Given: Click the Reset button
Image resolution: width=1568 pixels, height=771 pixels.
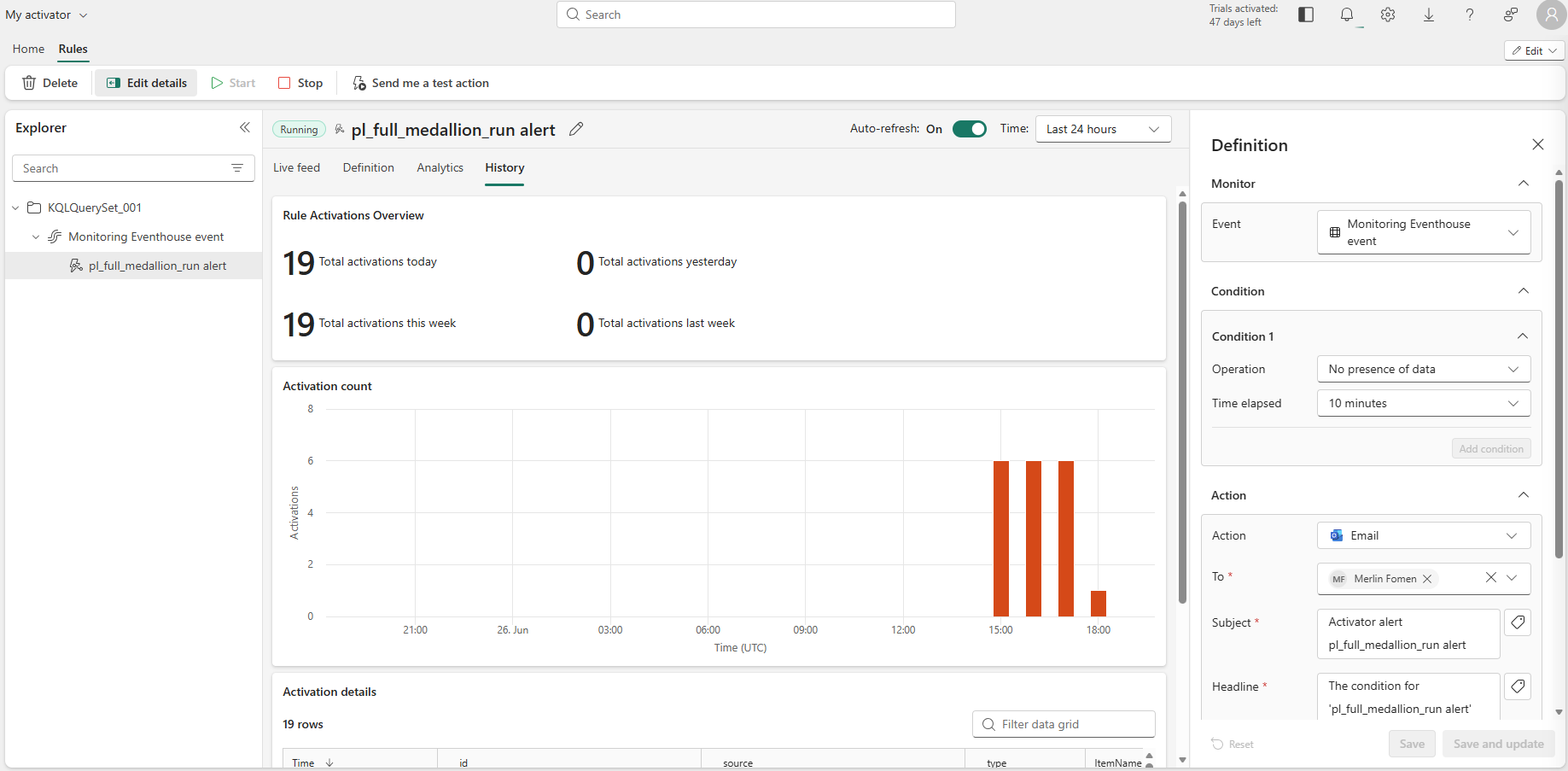Looking at the screenshot, I should [1233, 745].
